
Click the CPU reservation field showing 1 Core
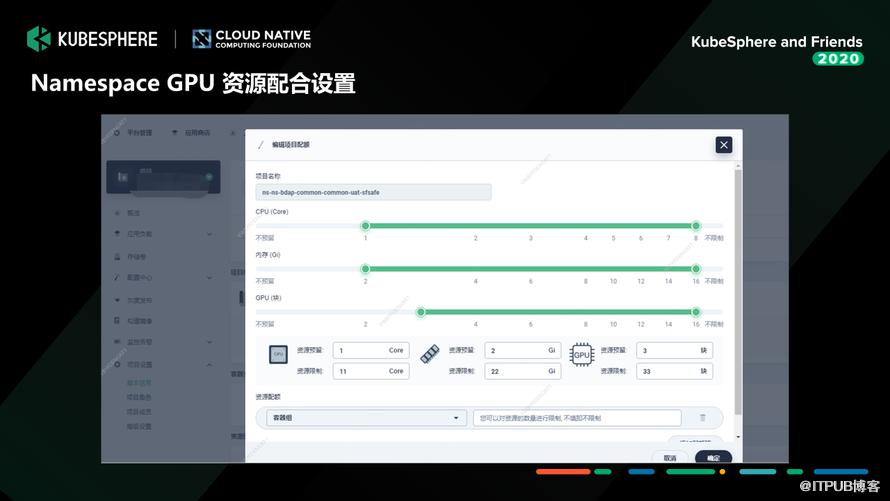371,351
